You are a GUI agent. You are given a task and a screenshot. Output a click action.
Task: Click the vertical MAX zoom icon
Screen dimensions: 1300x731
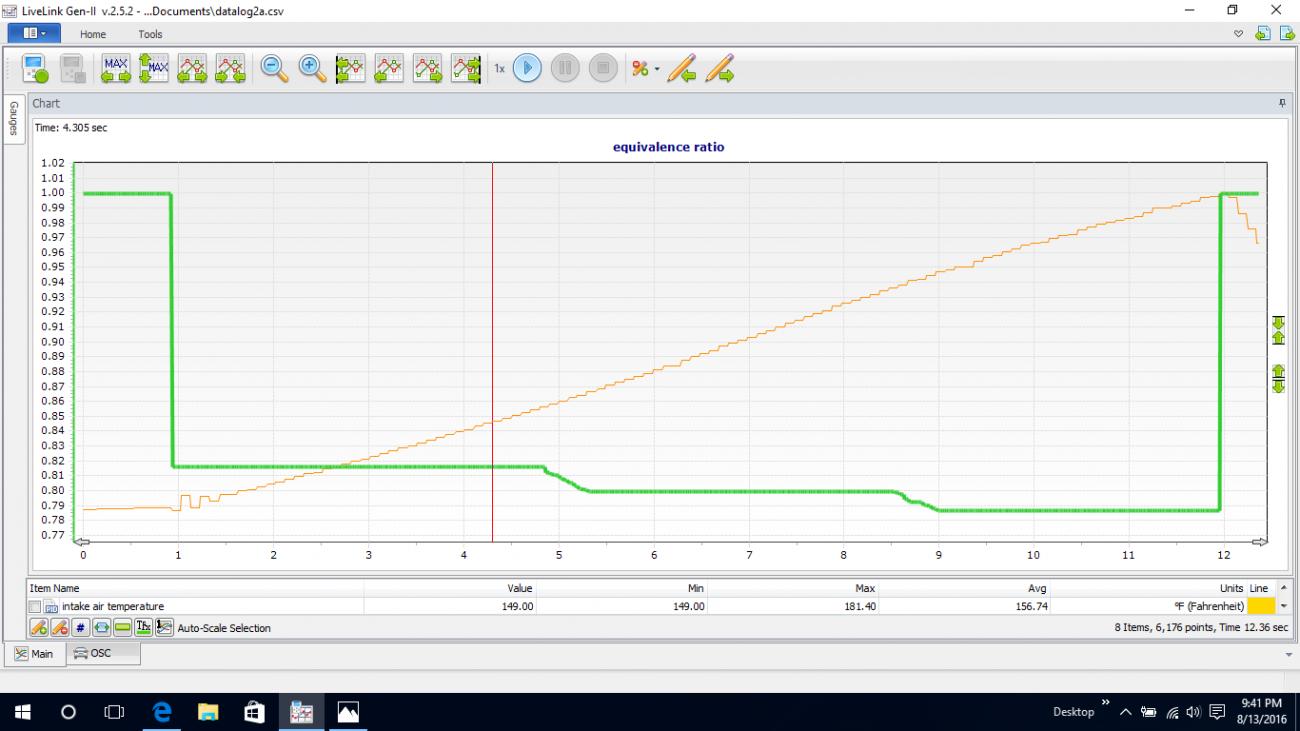coord(153,69)
